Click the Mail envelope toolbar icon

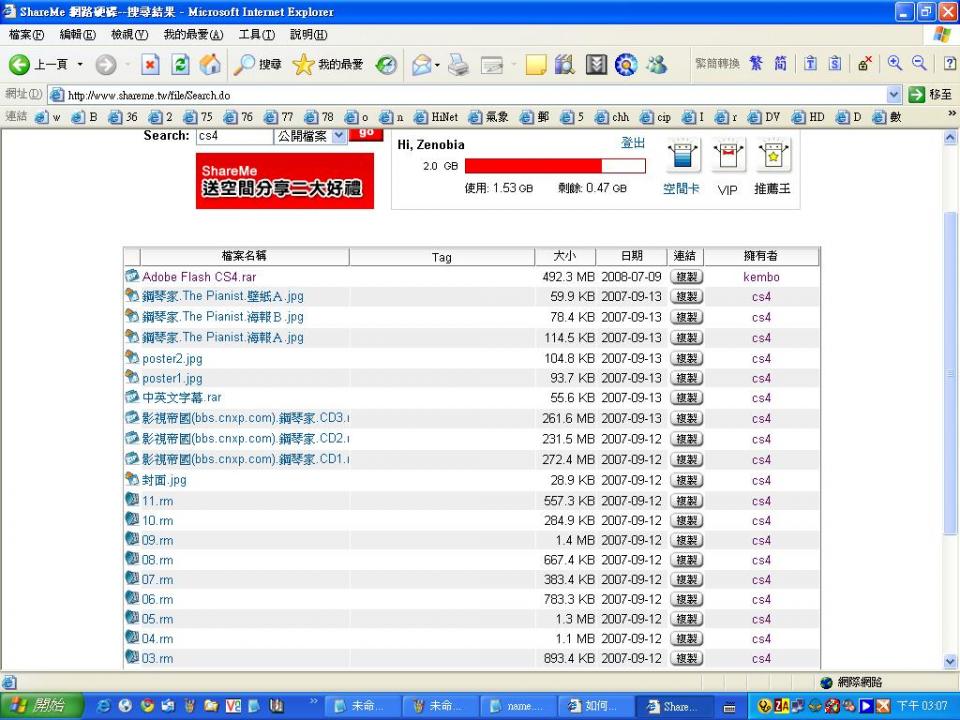[421, 64]
